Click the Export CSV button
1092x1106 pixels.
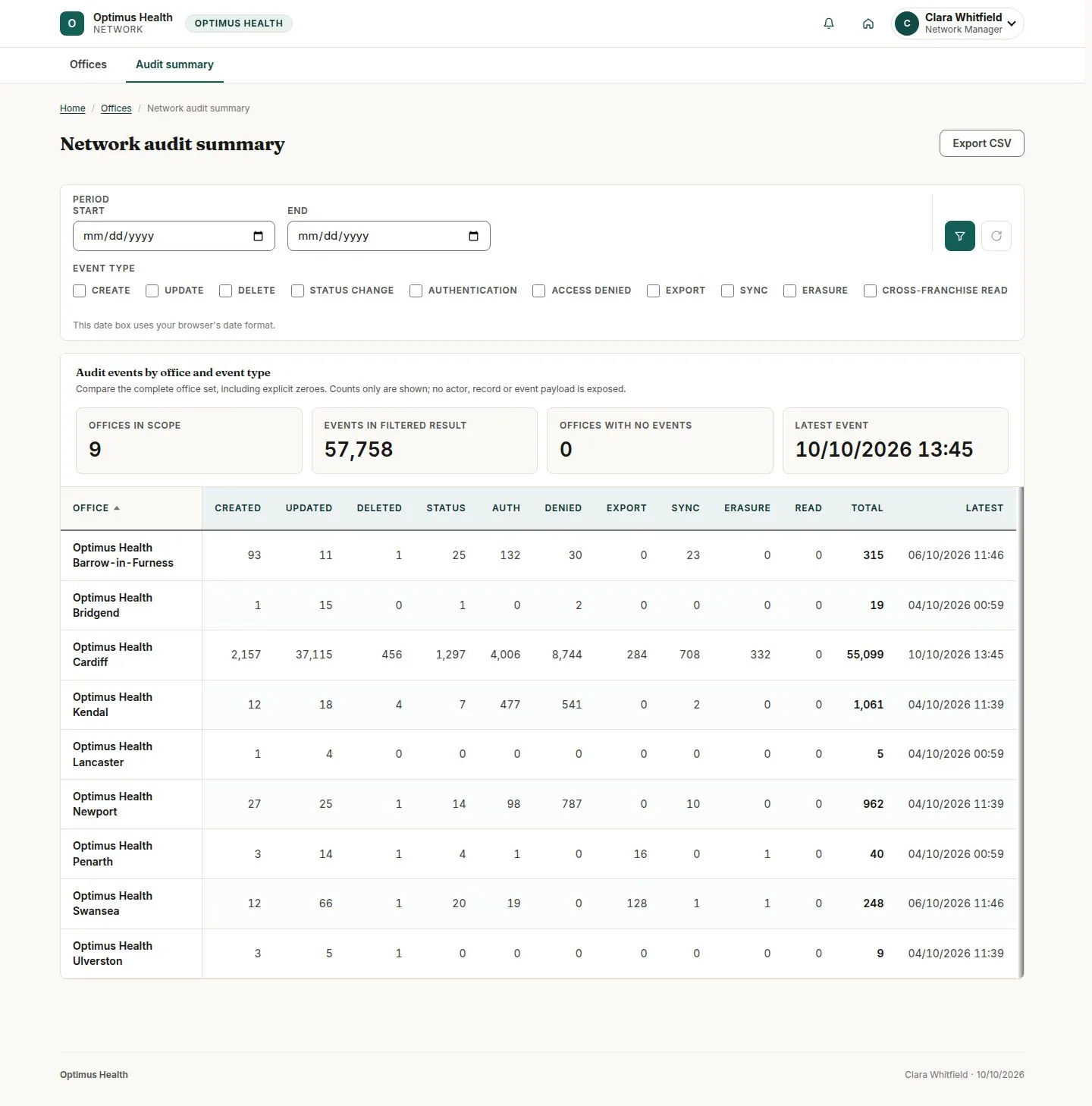[982, 143]
